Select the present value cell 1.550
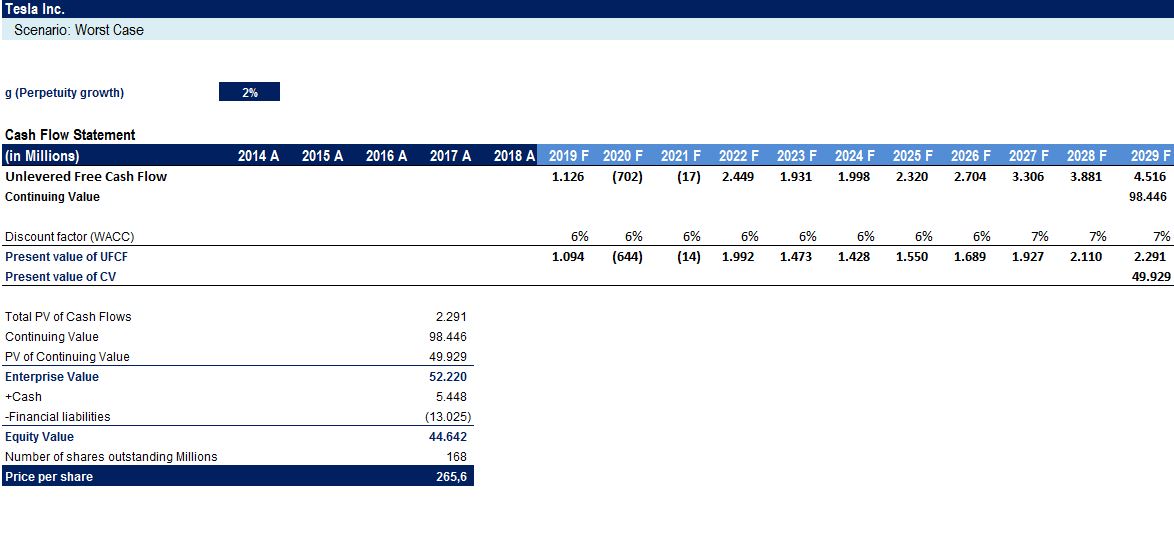Screen dimensions: 1174x556 912,257
